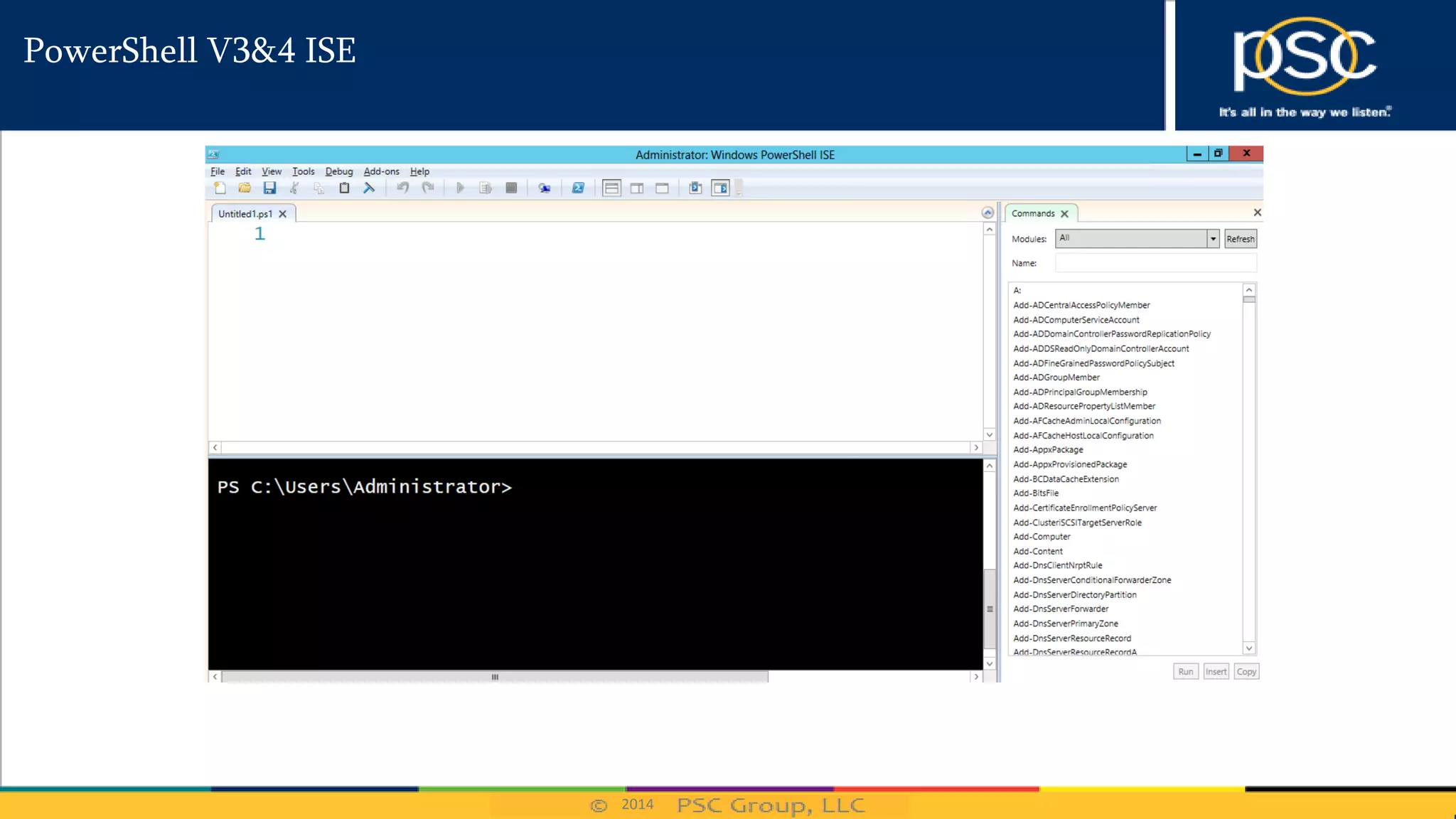1456x819 pixels.
Task: Open the File menu
Action: click(x=218, y=171)
